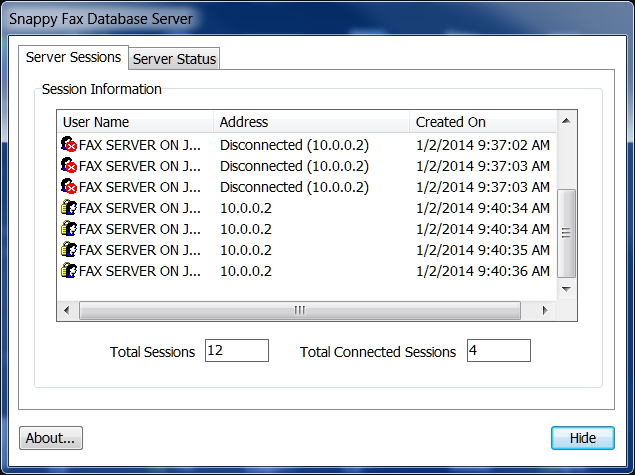Click the 10.0.0.2 address in 9:40:35 row
Viewport: 635px width, 475px height.
[246, 250]
